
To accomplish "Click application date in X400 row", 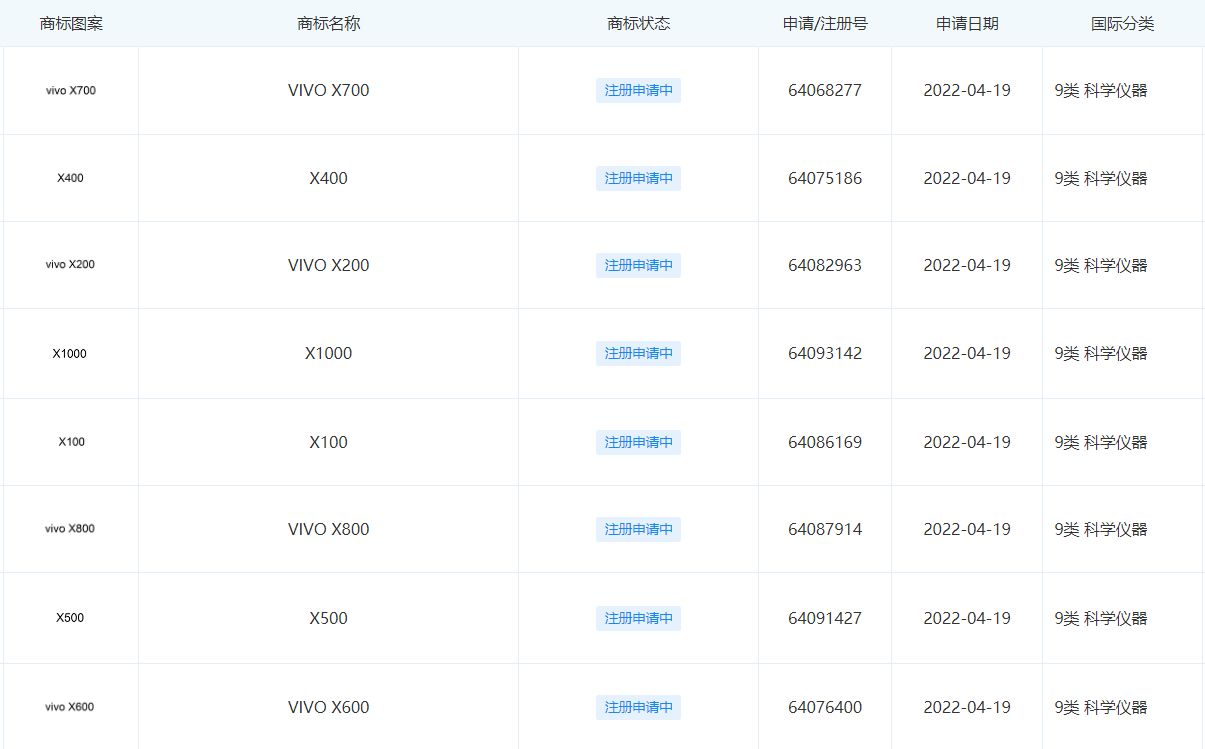I will (967, 178).
